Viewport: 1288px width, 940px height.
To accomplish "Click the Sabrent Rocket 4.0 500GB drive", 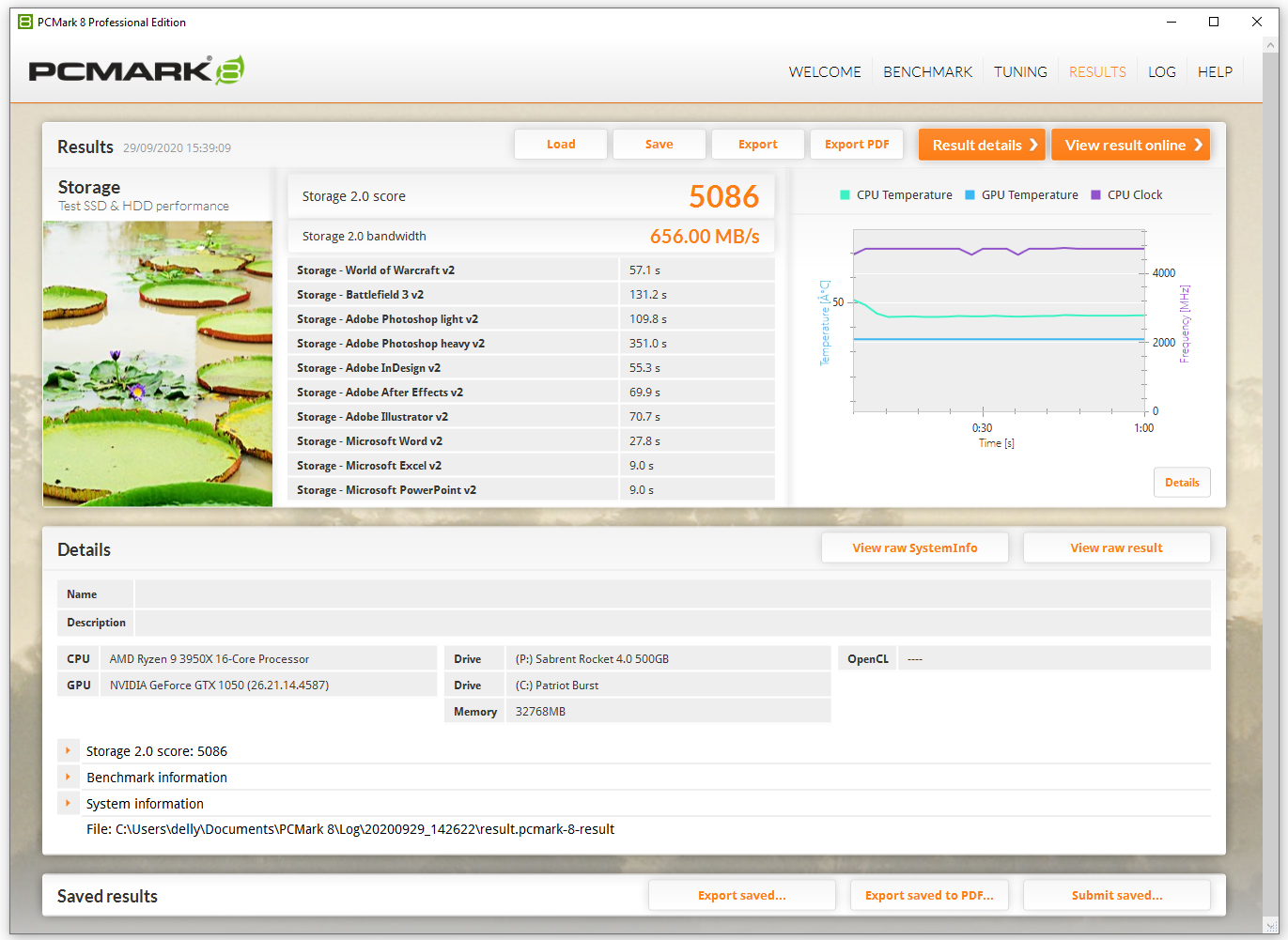I will 592,659.
